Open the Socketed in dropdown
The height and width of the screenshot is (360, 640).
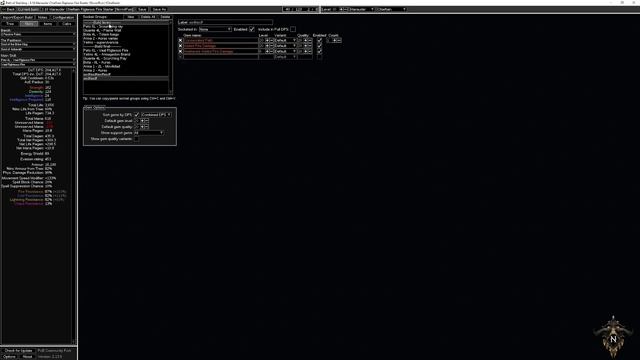pos(215,29)
